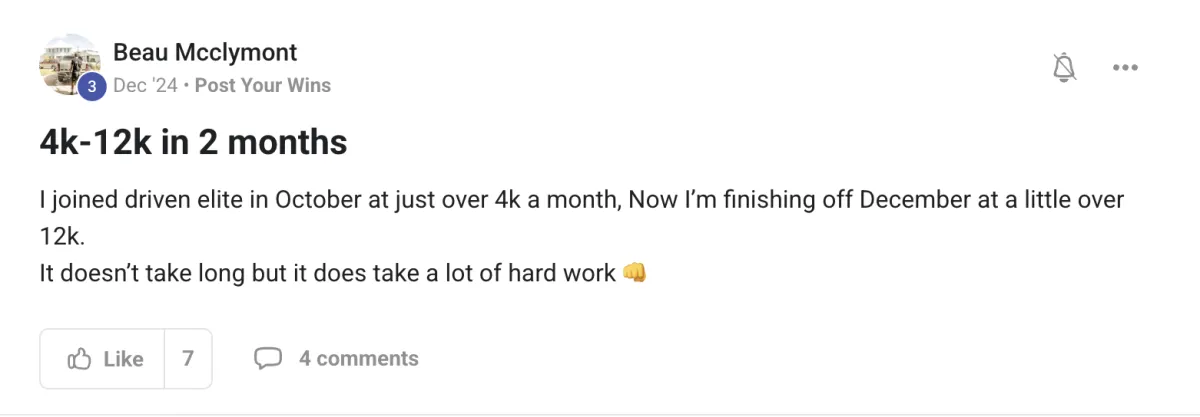Open Beau Mcclymont's profile picture
The width and height of the screenshot is (1200, 417).
click(68, 64)
